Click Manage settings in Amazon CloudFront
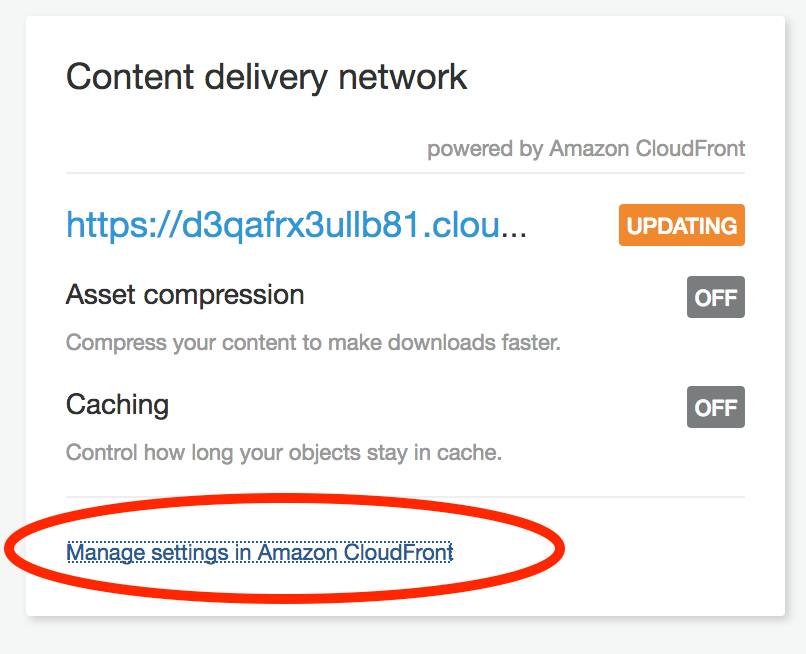Image resolution: width=806 pixels, height=654 pixels. tap(259, 552)
